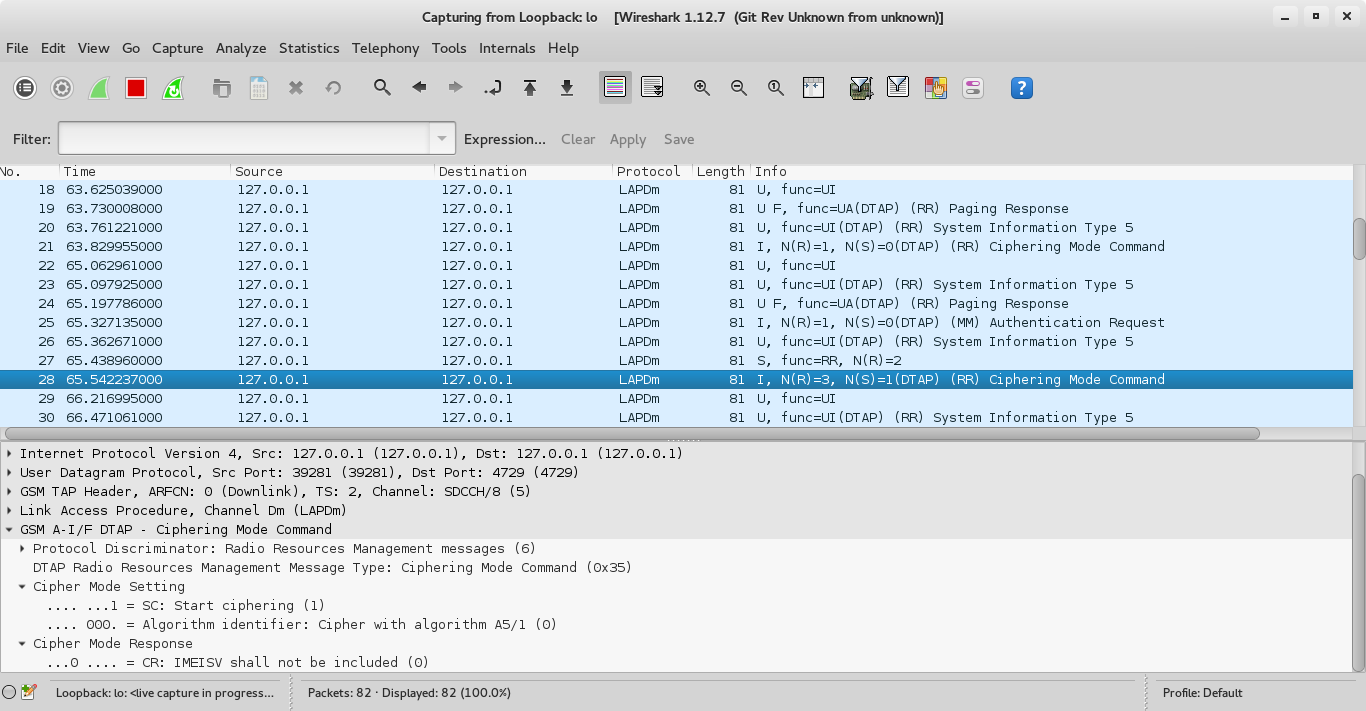The height and width of the screenshot is (711, 1366).
Task: Click the packet list vertical scrollbar thumb
Action: 1359,238
